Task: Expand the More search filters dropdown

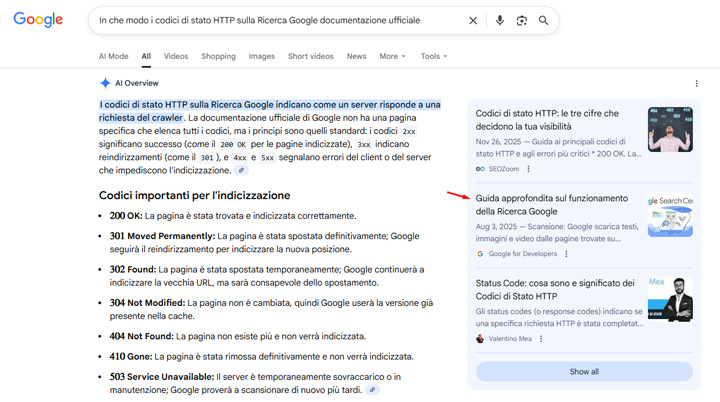Action: pyautogui.click(x=392, y=56)
